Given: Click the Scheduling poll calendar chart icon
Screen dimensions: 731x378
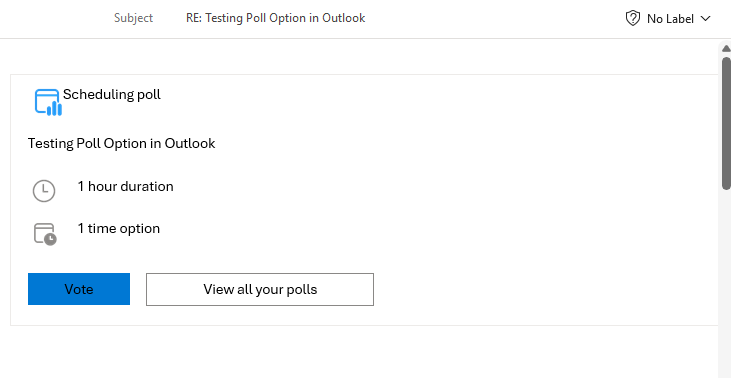Looking at the screenshot, I should 48,102.
